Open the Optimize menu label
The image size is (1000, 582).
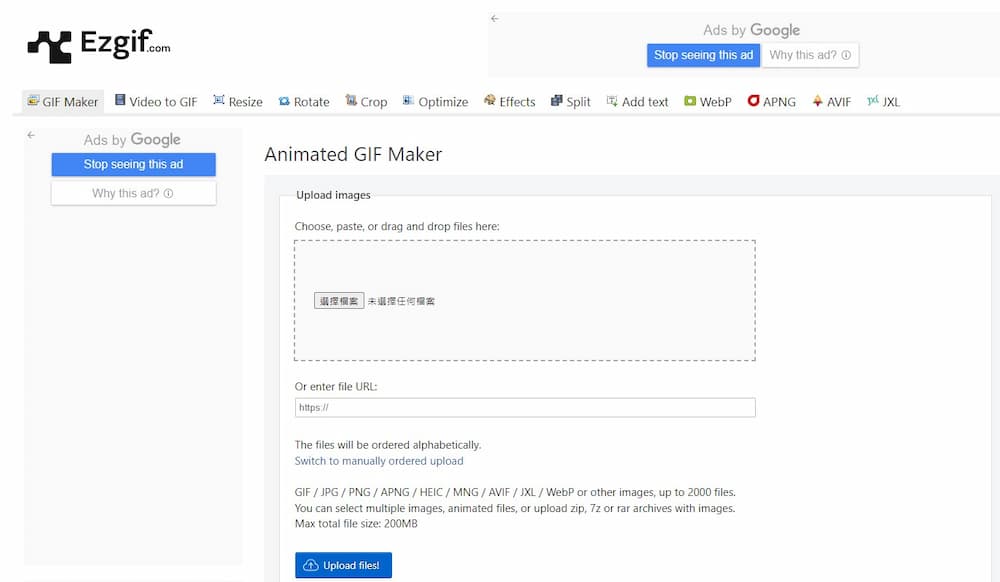[x=443, y=102]
